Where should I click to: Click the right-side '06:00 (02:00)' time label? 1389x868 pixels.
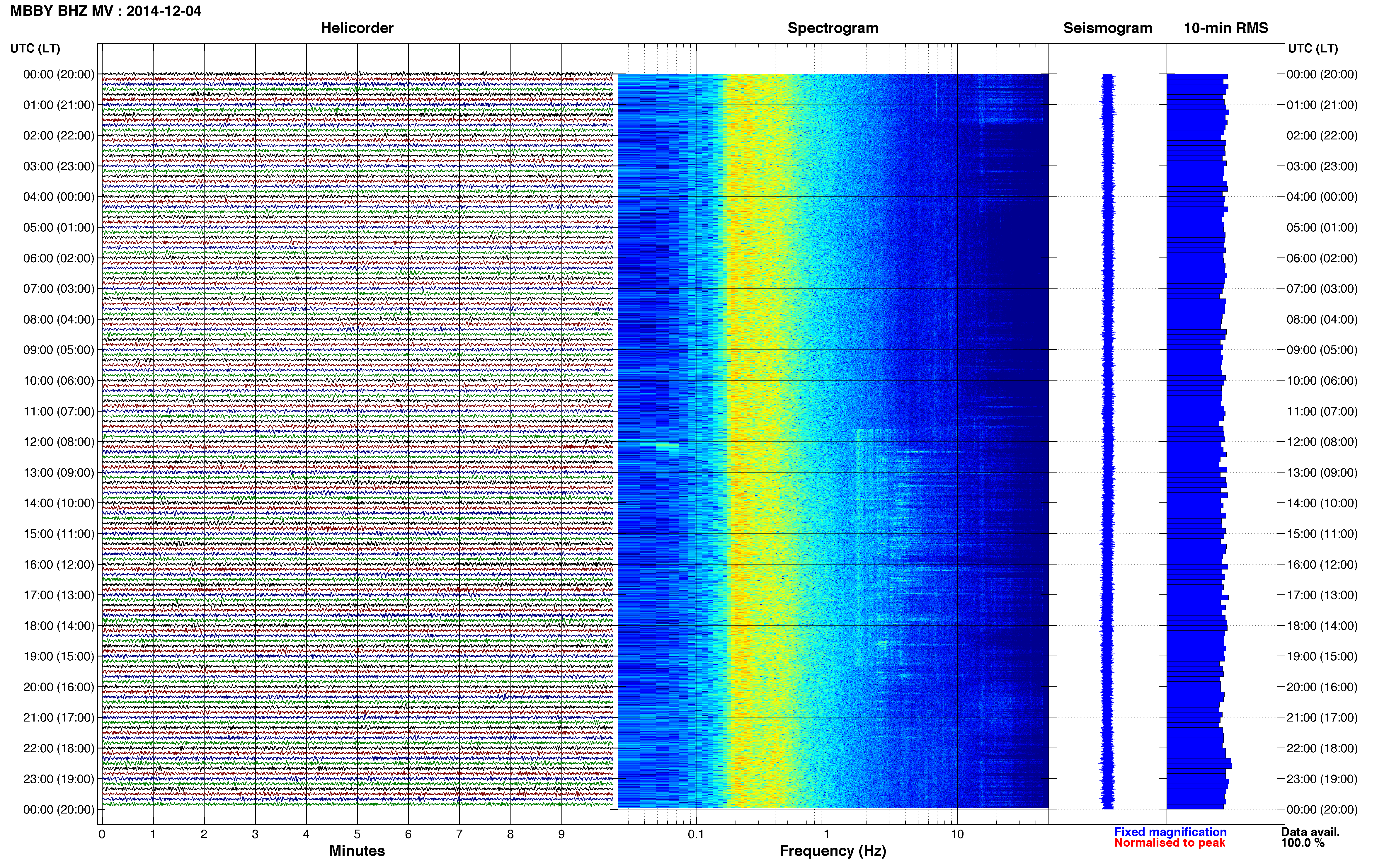[1322, 258]
